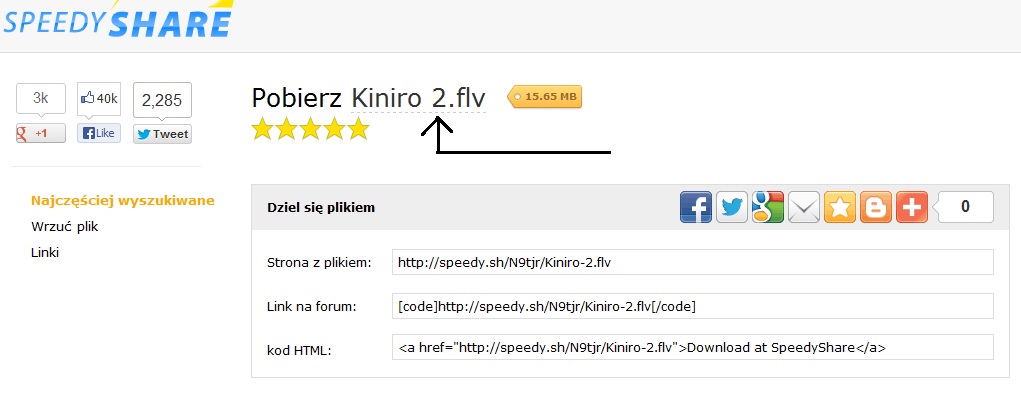Click the Google +1 button
Viewport: 1021px width, 405px height.
click(40, 133)
